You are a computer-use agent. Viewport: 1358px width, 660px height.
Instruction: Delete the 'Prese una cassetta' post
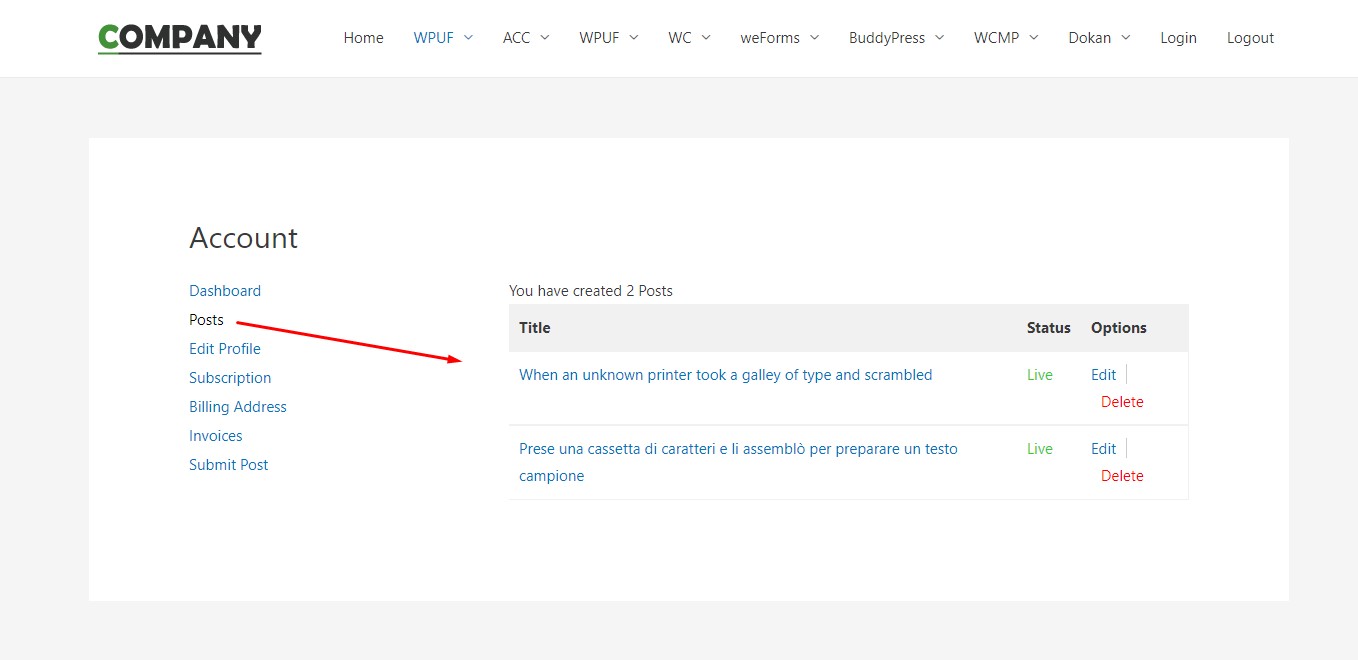point(1122,476)
